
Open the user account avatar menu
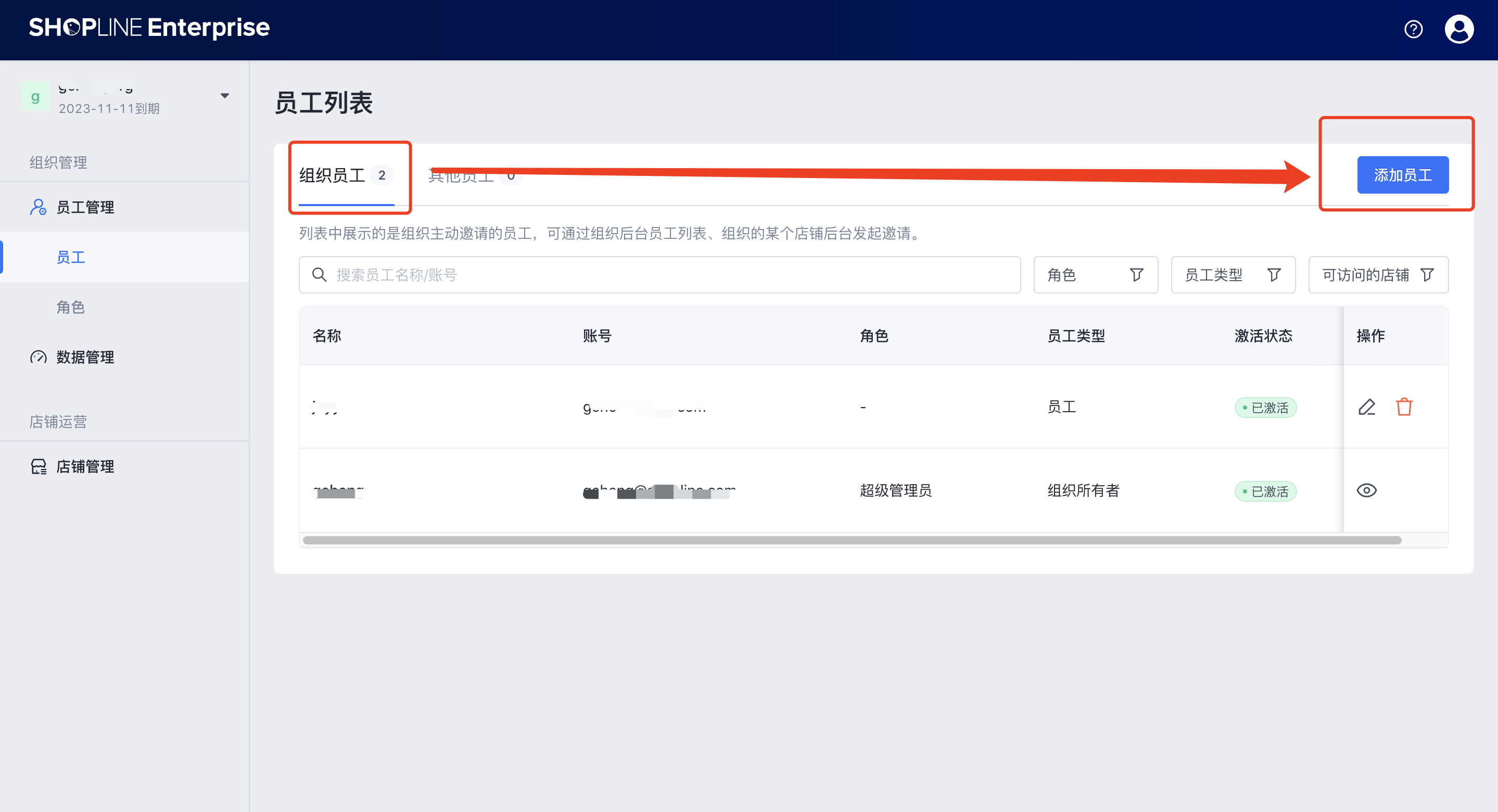[1458, 29]
